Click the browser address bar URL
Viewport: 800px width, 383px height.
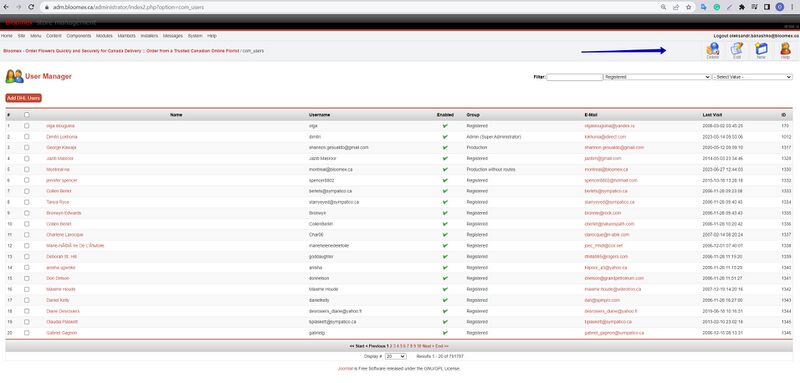coord(129,8)
